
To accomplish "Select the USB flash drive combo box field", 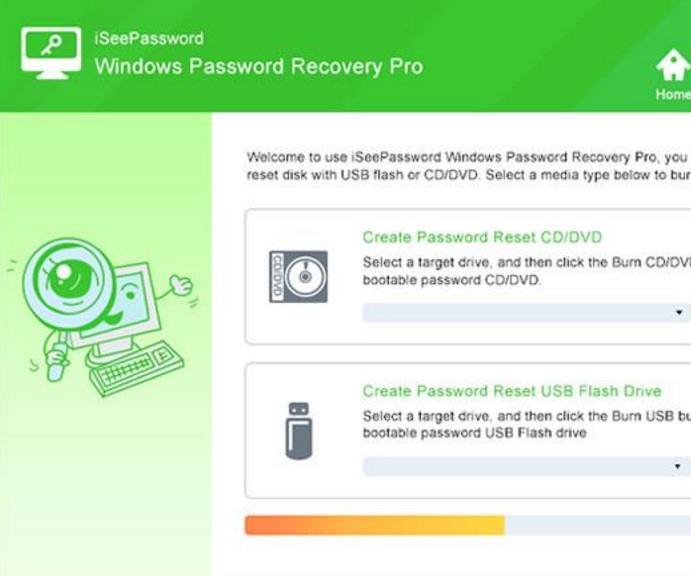I will 527,466.
